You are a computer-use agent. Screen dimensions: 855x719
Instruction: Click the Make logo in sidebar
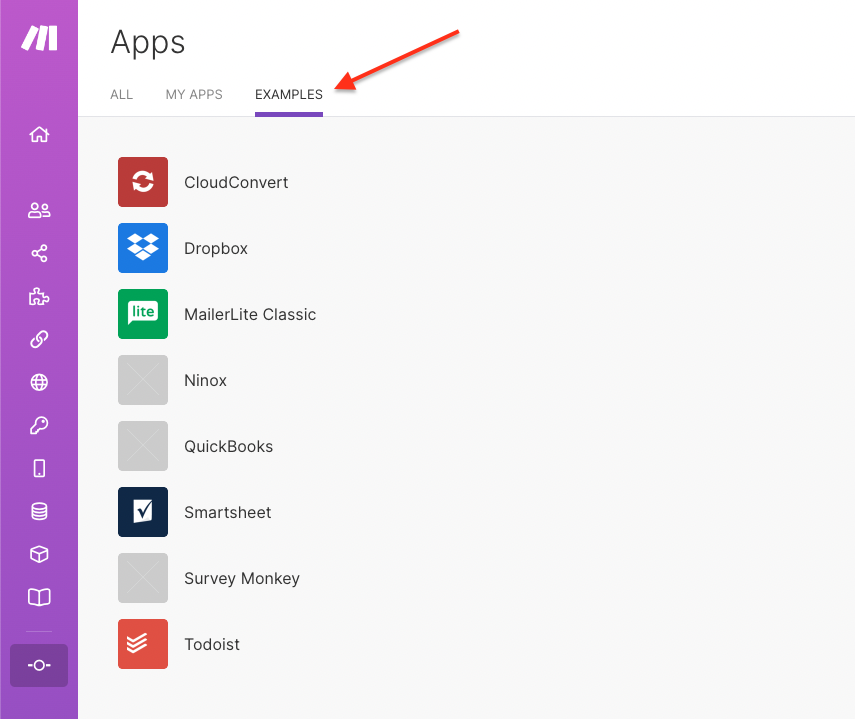pos(39,38)
